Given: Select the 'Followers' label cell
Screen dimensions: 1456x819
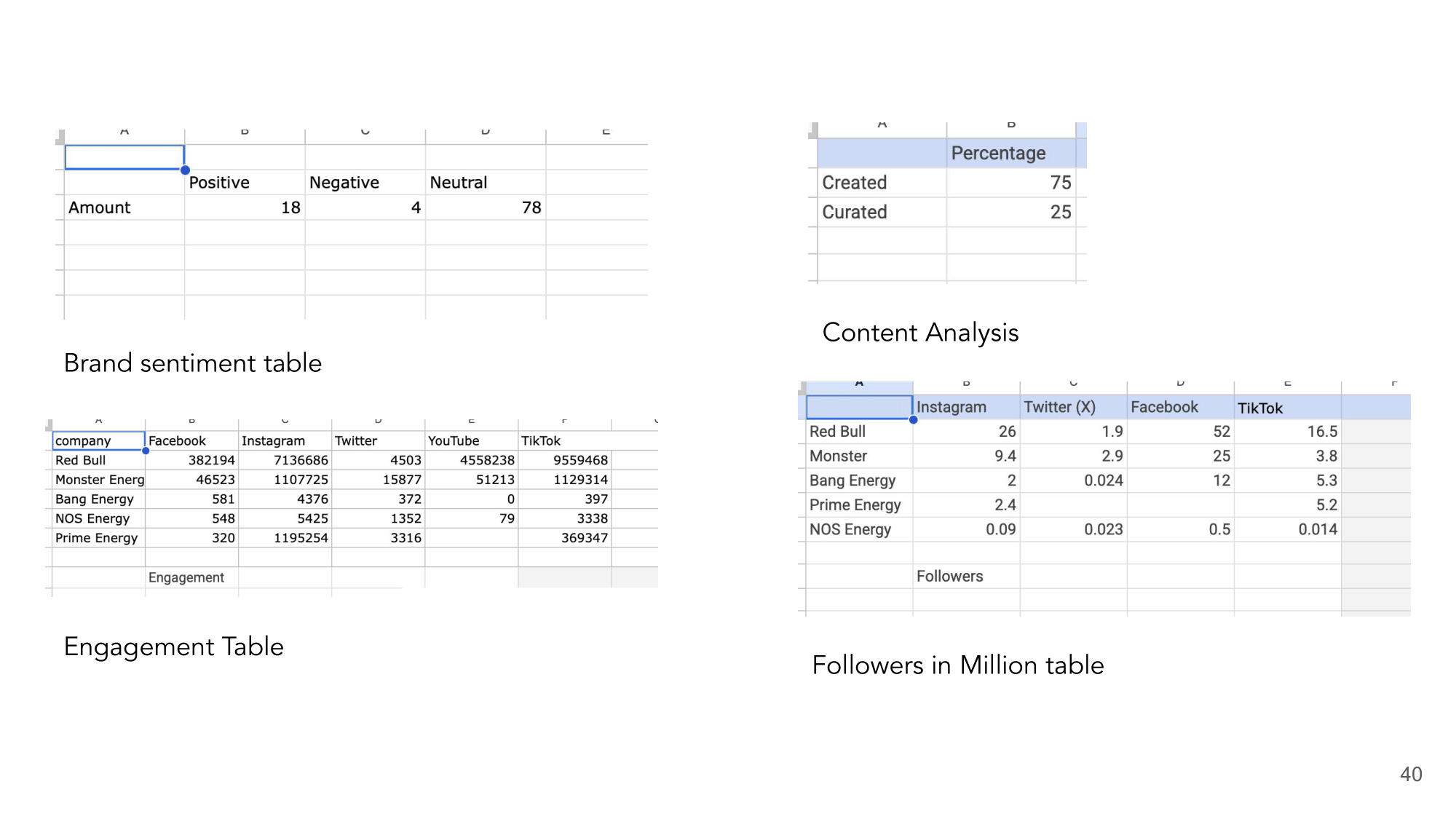Looking at the screenshot, I should (x=966, y=576).
